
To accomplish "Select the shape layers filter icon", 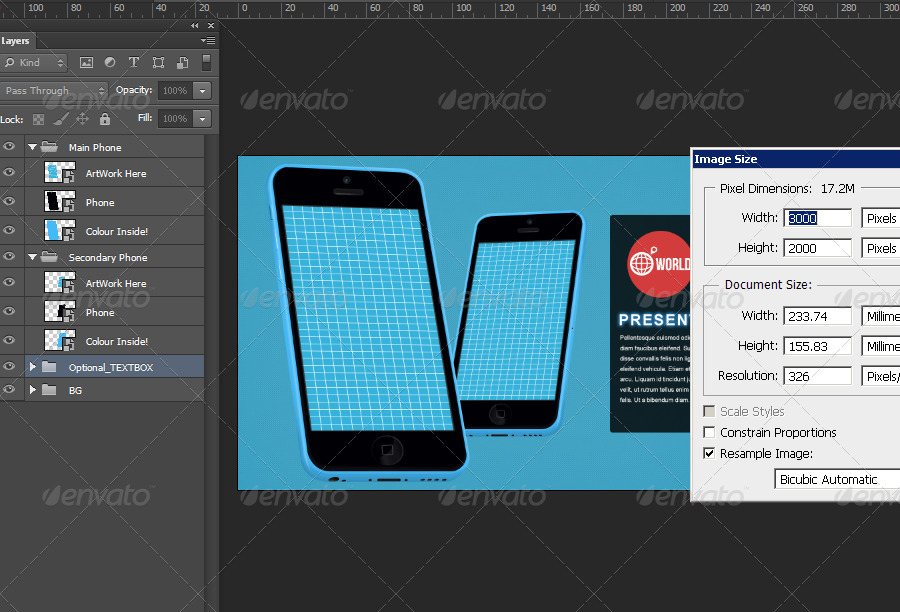I will [x=158, y=62].
